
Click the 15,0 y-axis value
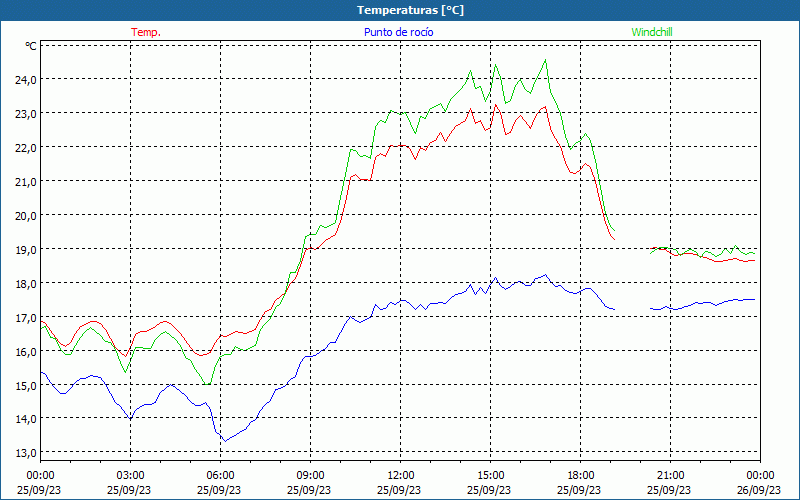click(x=26, y=385)
